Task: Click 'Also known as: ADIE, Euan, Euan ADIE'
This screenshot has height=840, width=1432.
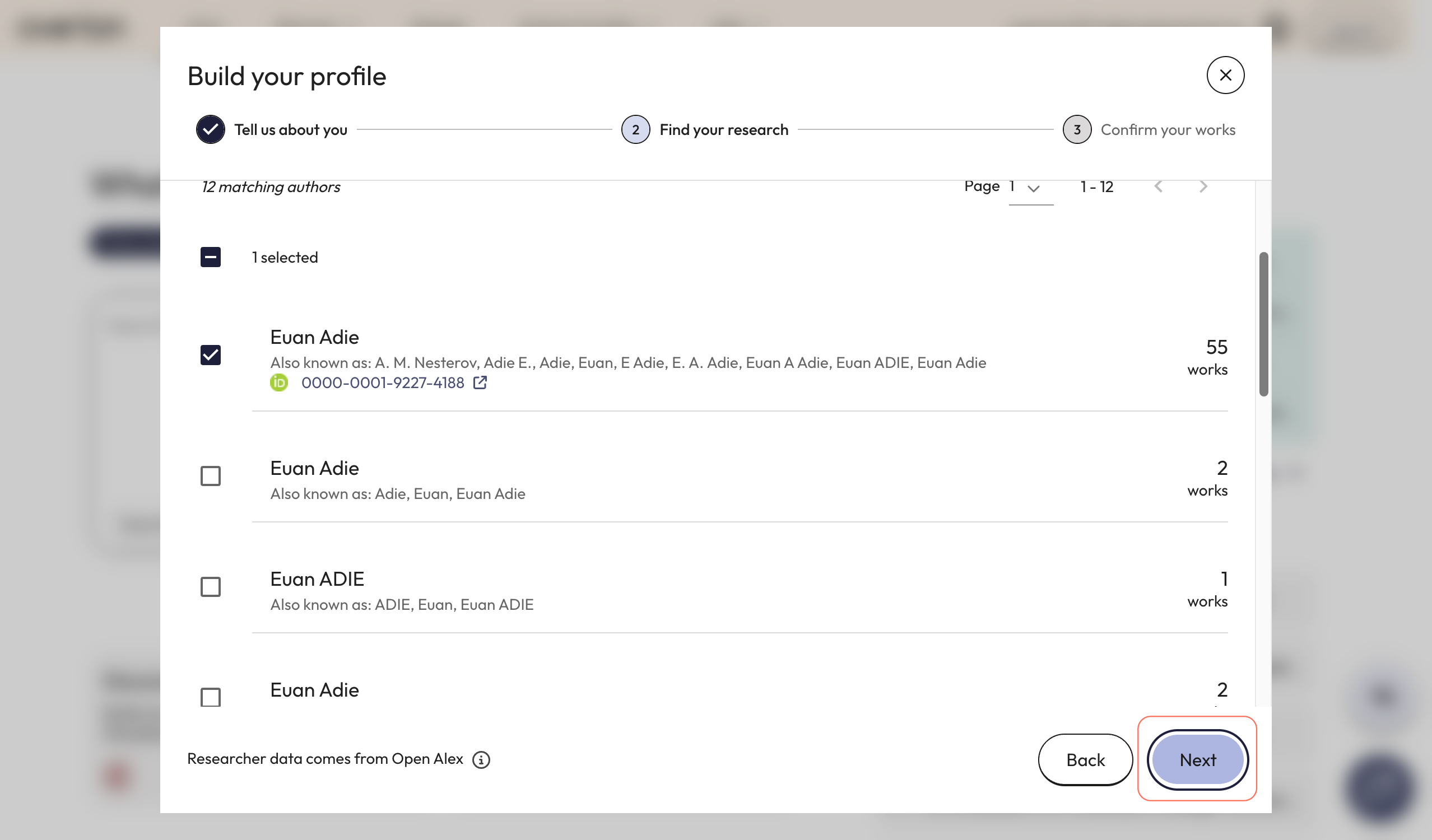Action: point(402,604)
